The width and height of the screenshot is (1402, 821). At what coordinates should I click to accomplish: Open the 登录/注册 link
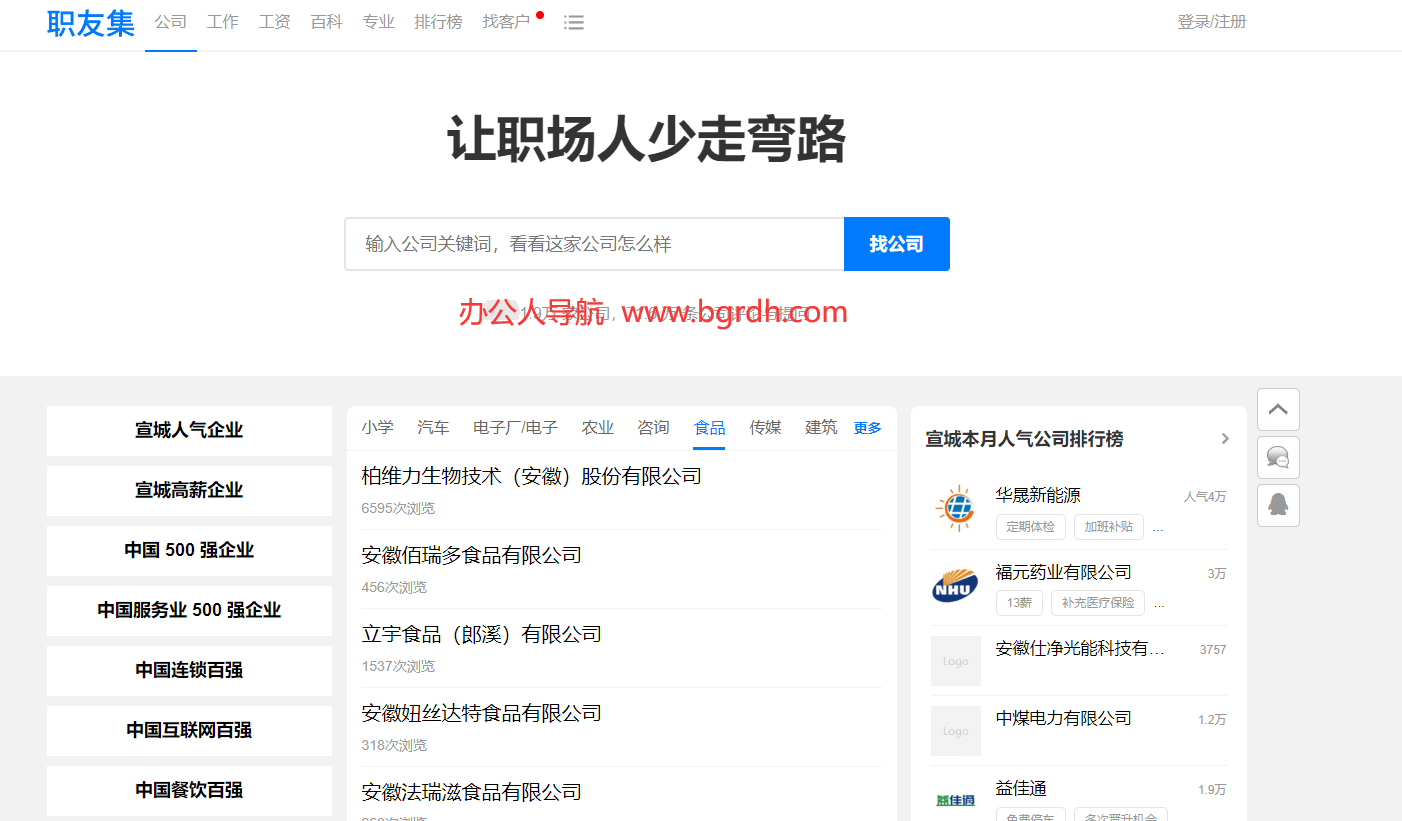pyautogui.click(x=1212, y=22)
